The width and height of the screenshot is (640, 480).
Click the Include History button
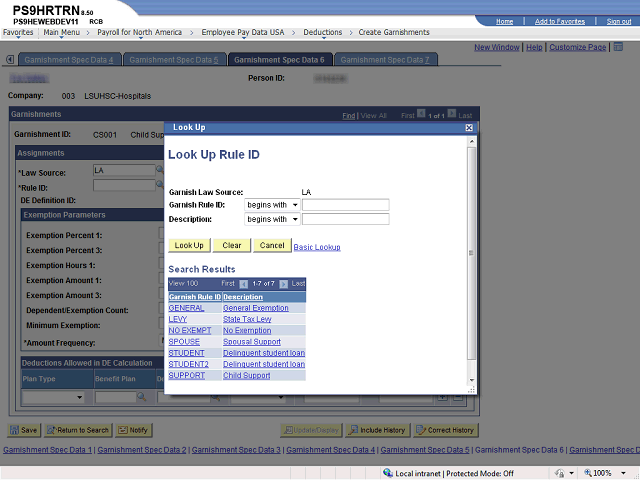point(378,430)
